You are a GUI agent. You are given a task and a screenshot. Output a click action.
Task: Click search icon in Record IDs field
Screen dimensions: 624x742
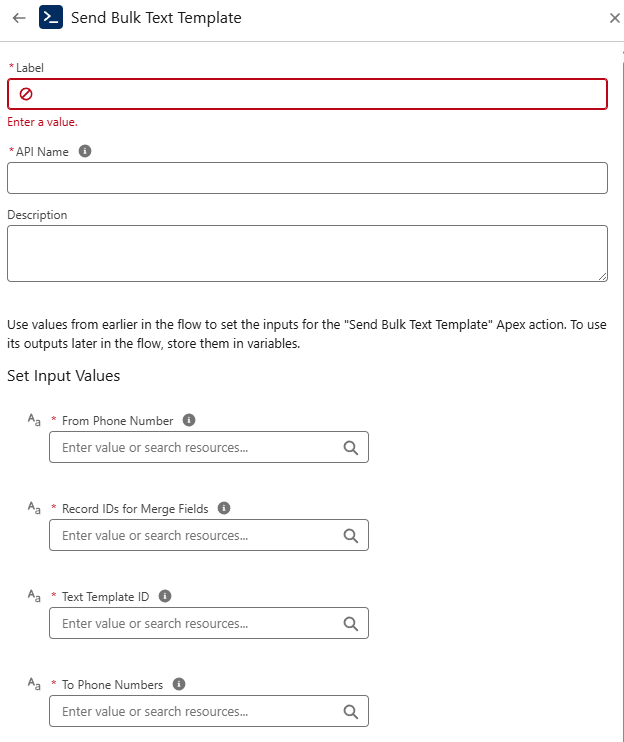point(351,536)
